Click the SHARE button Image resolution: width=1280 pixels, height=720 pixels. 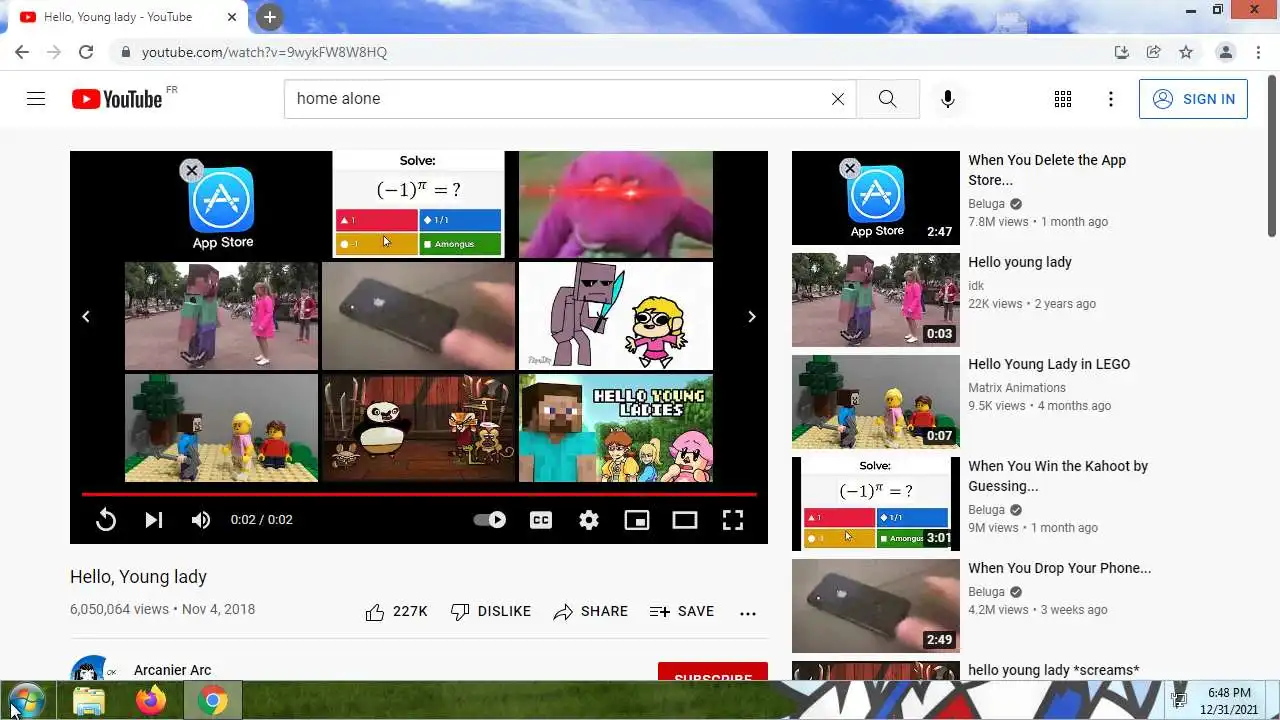591,611
